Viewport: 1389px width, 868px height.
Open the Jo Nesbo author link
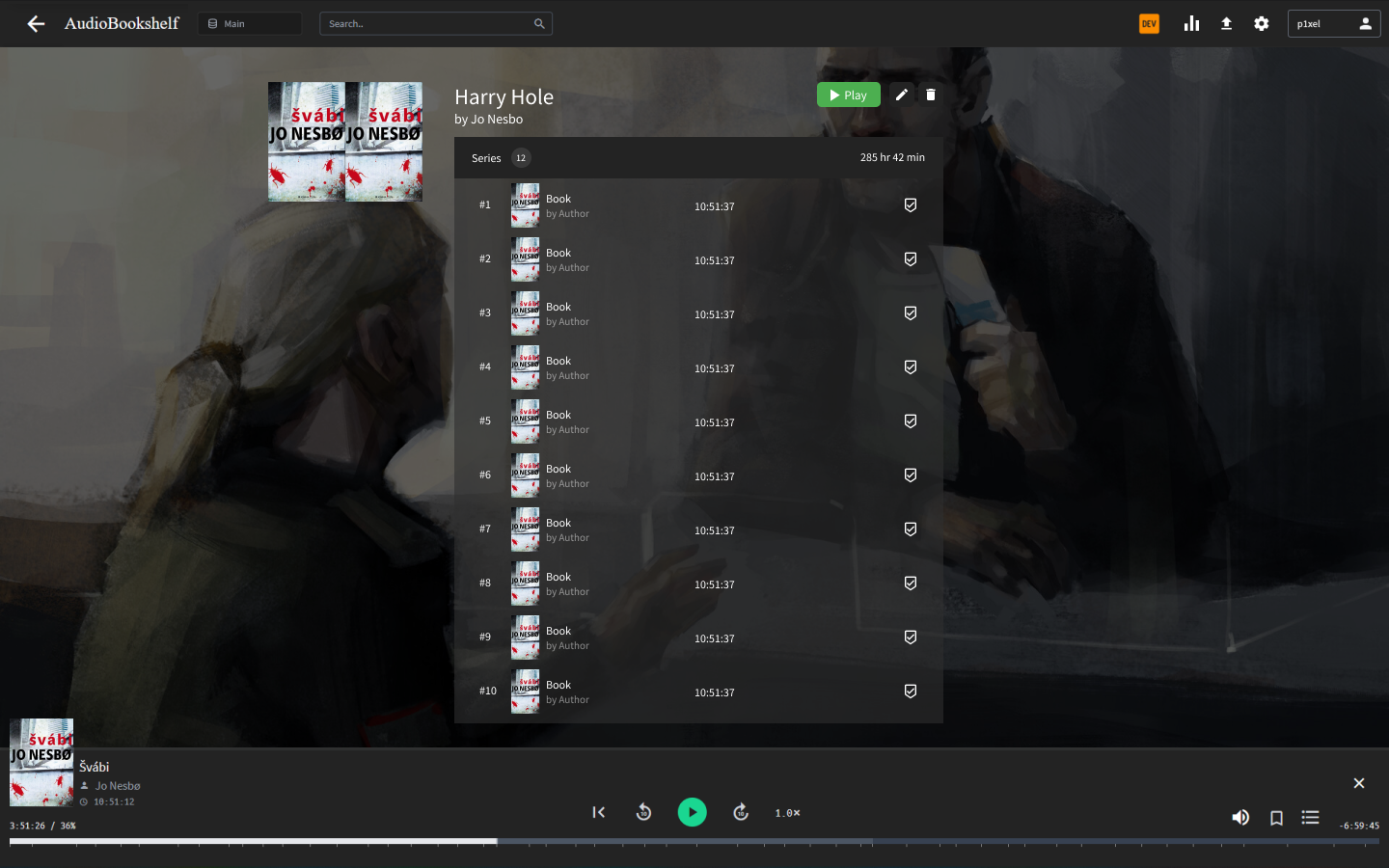point(497,120)
